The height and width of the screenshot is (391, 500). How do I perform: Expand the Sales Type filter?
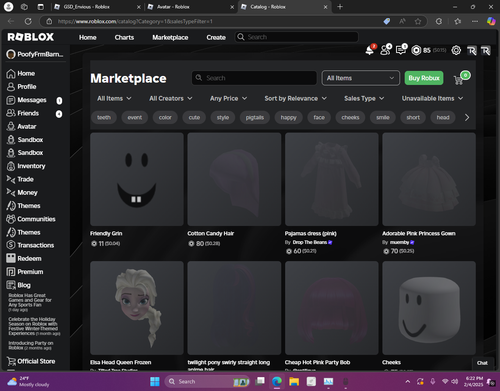click(364, 98)
